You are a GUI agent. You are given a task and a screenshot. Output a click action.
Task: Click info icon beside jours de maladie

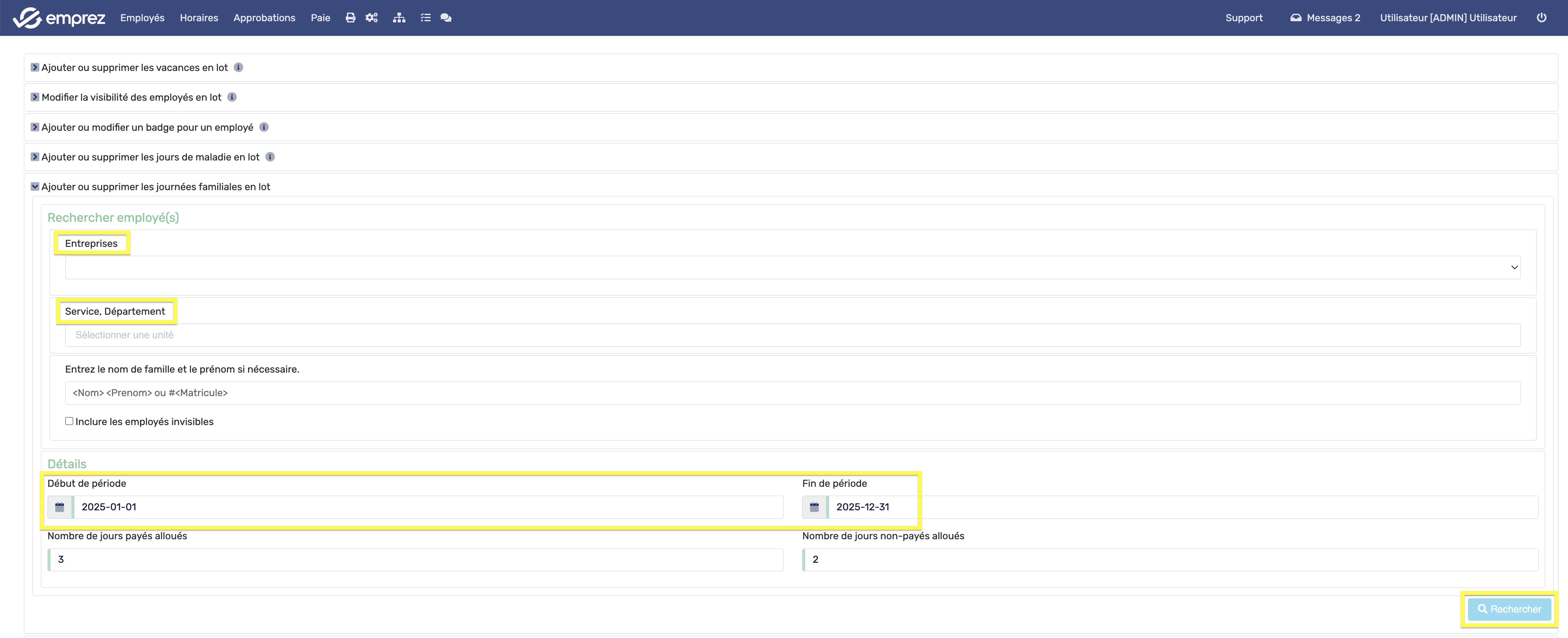(x=270, y=157)
